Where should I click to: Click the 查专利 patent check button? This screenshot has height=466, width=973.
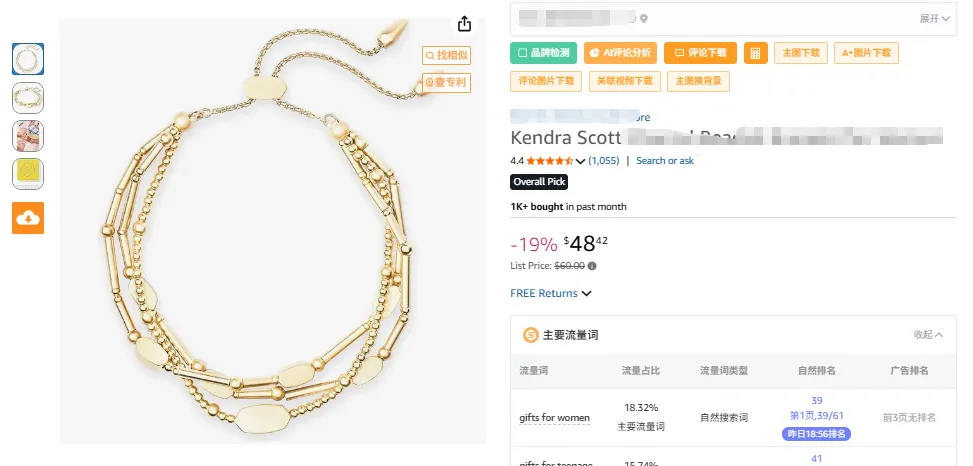(x=446, y=83)
